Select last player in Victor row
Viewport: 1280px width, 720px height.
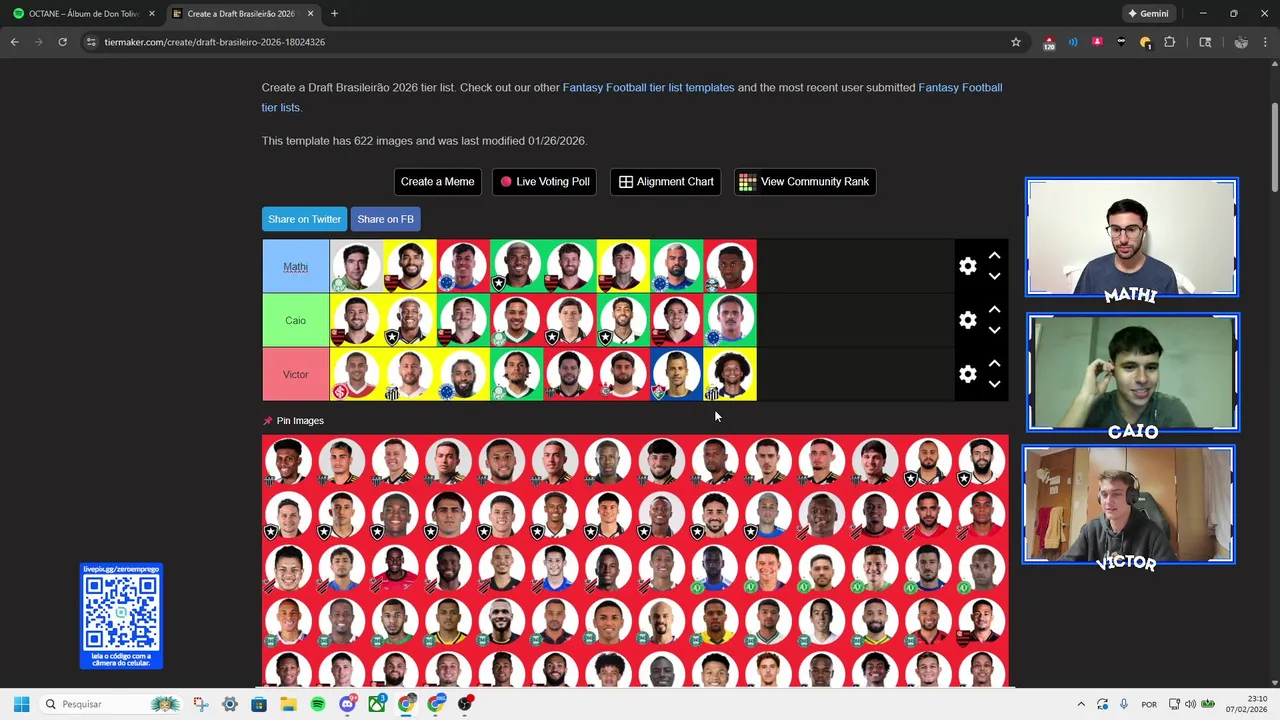(x=730, y=374)
